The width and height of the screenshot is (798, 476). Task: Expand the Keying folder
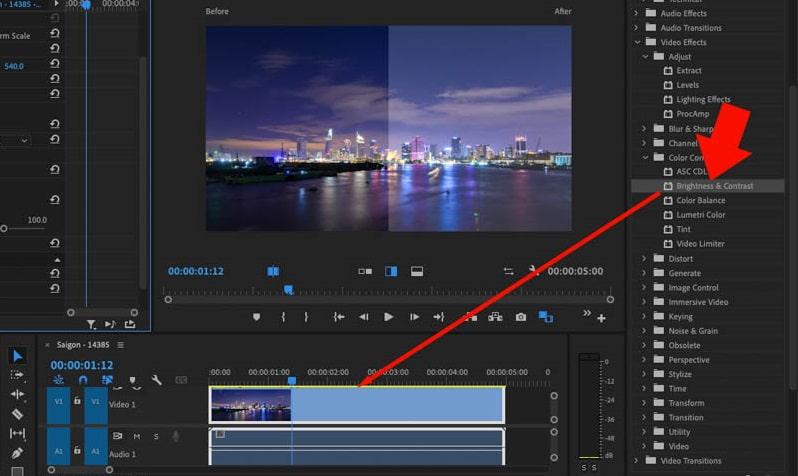click(644, 316)
